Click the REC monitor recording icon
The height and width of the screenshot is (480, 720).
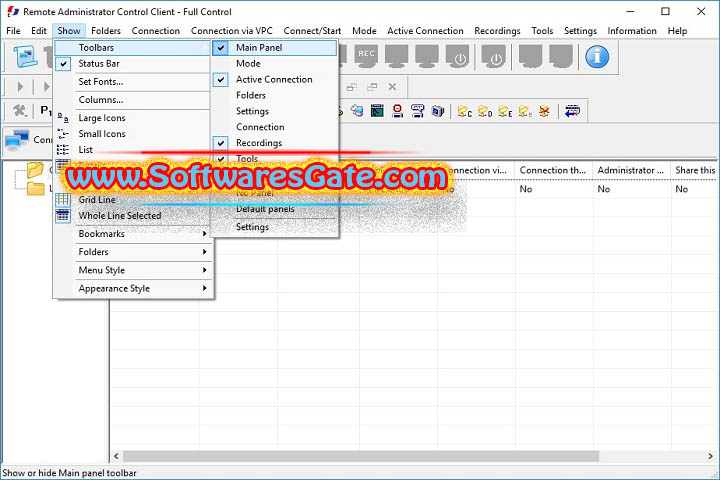366,56
